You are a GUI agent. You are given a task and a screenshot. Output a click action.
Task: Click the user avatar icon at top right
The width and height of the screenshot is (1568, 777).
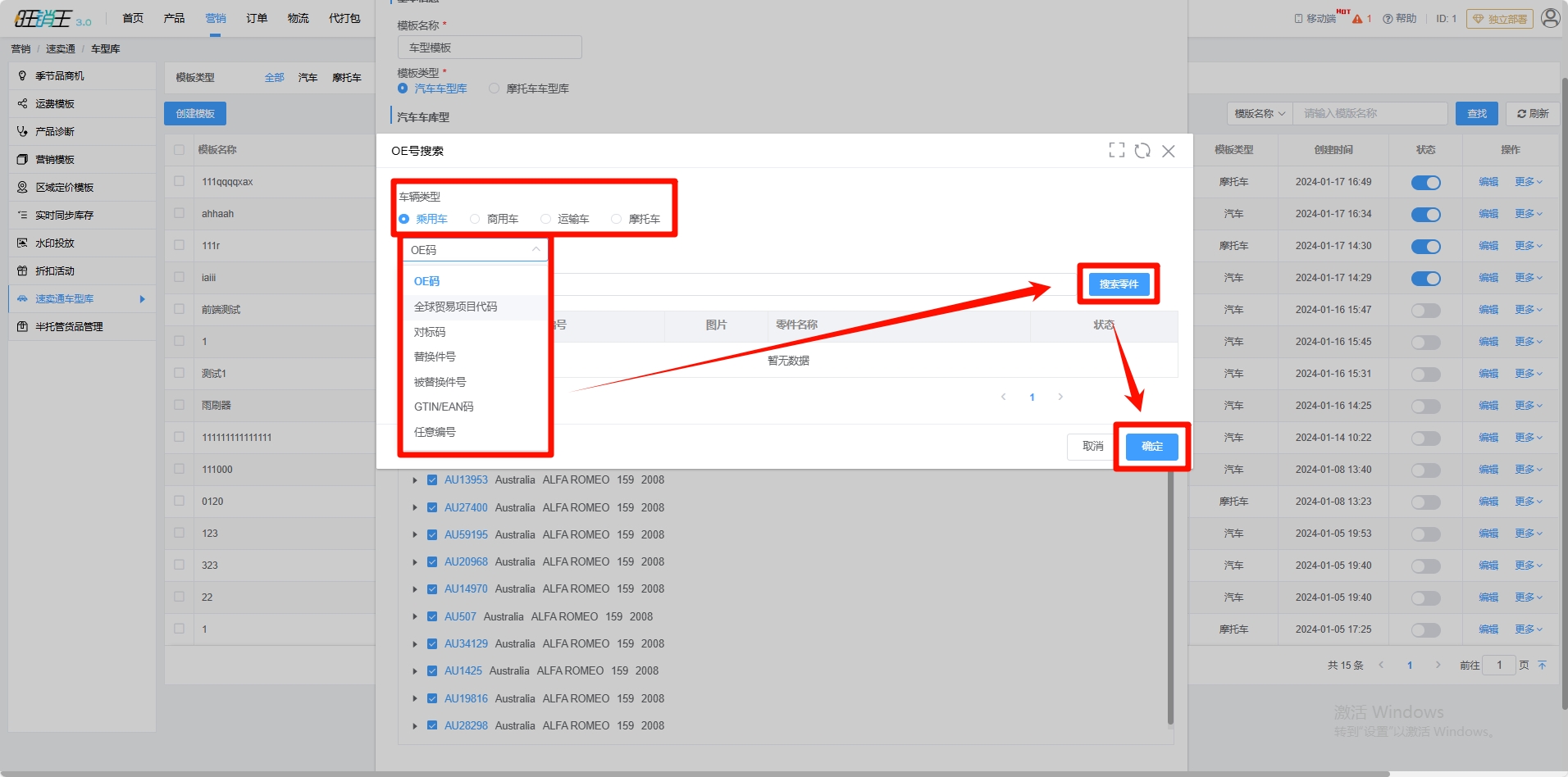click(x=1550, y=18)
